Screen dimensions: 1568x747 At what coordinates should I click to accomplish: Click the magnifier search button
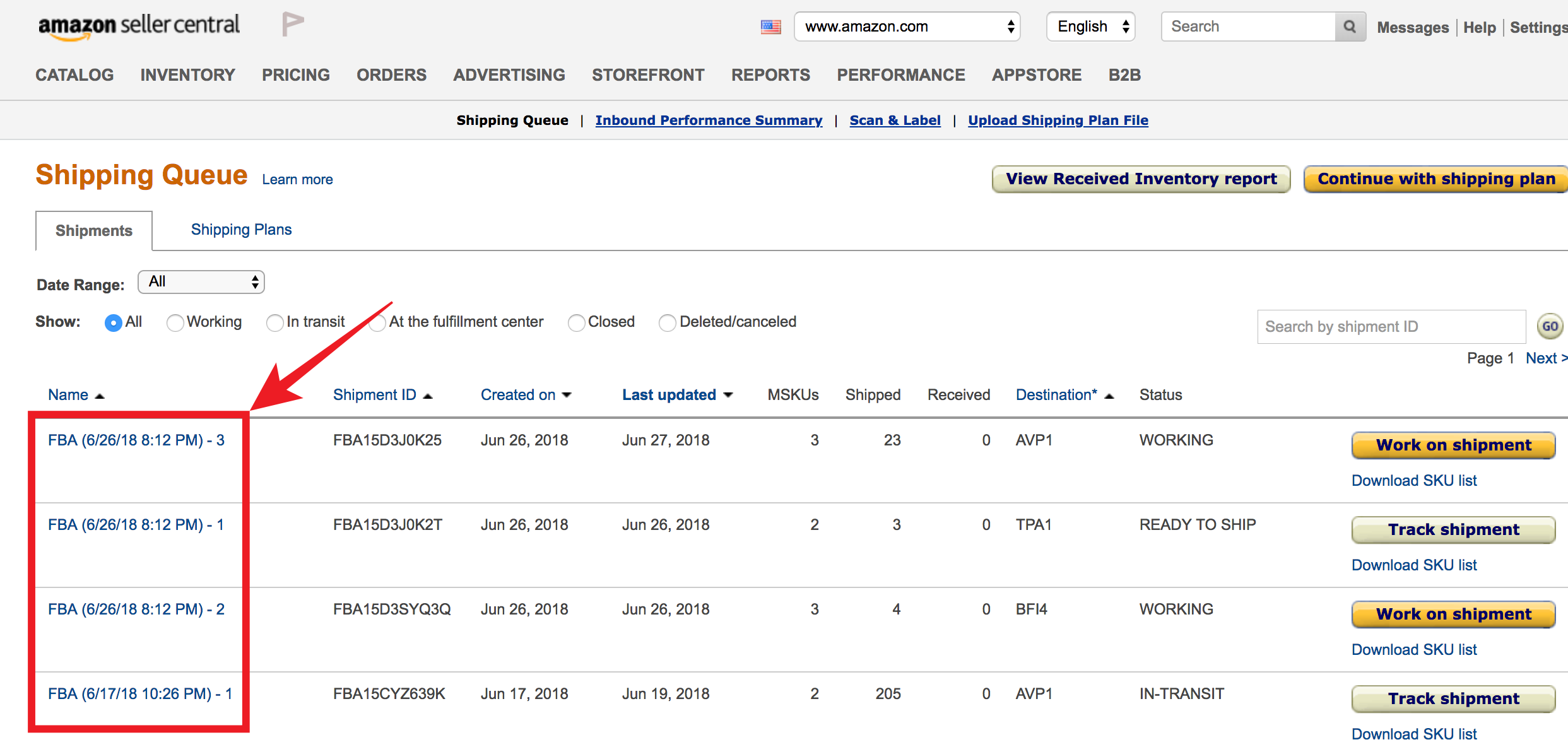click(x=1350, y=26)
